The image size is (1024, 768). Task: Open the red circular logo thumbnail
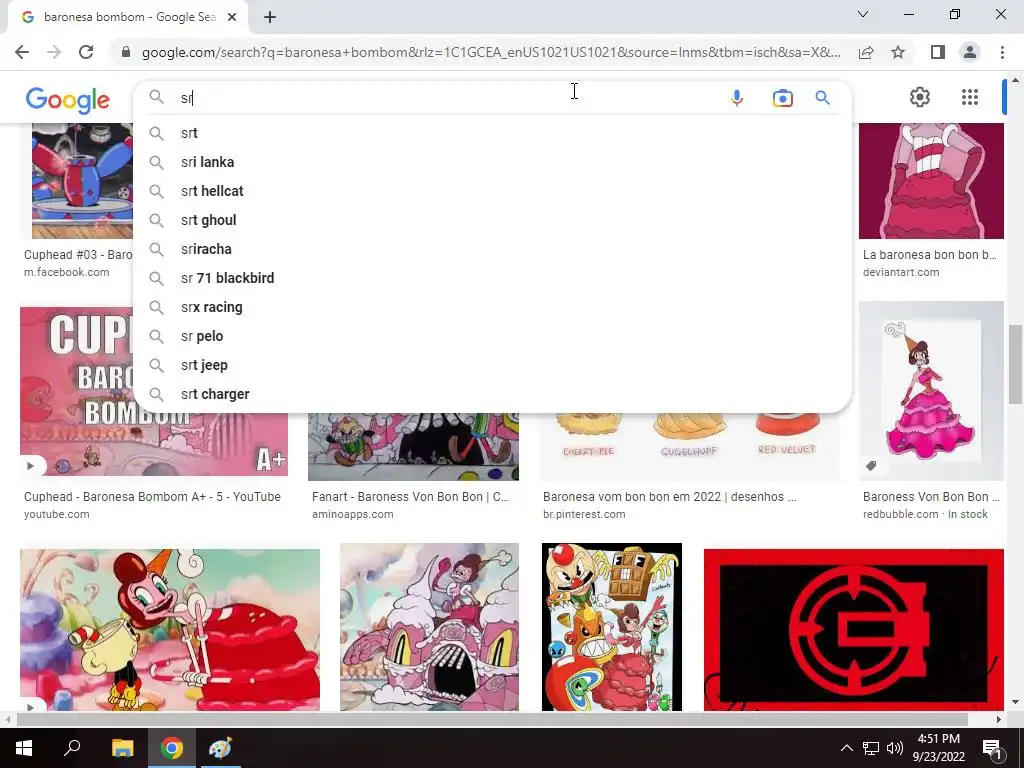tap(854, 630)
